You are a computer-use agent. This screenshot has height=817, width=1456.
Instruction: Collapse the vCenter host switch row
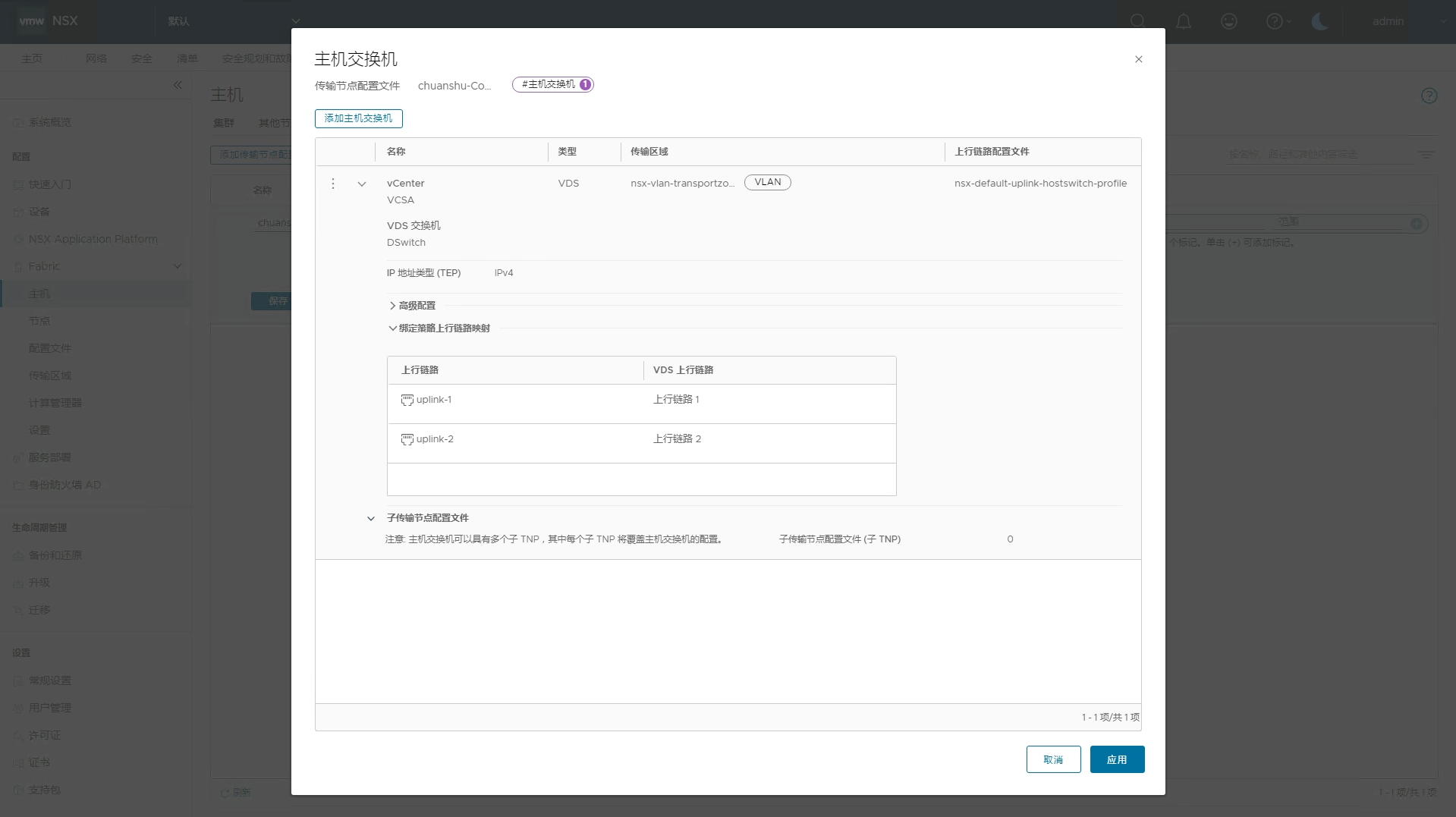tap(362, 184)
